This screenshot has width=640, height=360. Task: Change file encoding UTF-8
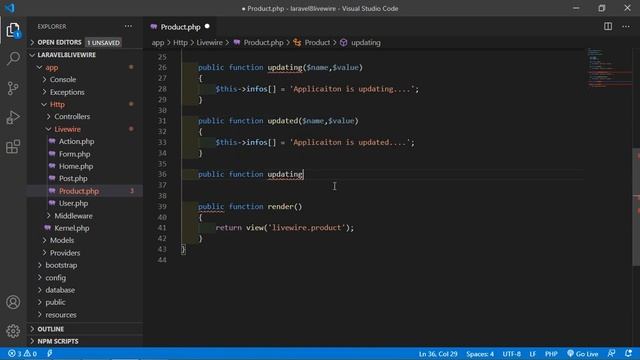(511, 353)
